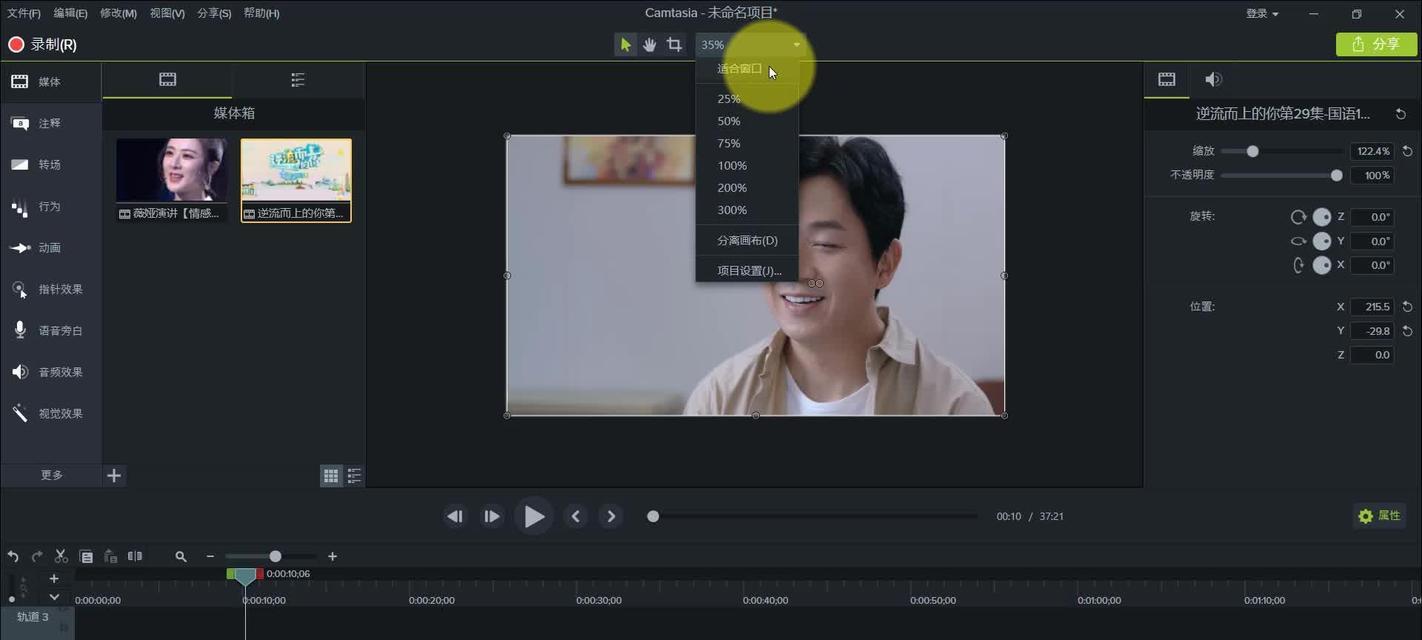The image size is (1422, 640).
Task: Open the 分享(S) menu
Action: pos(214,13)
